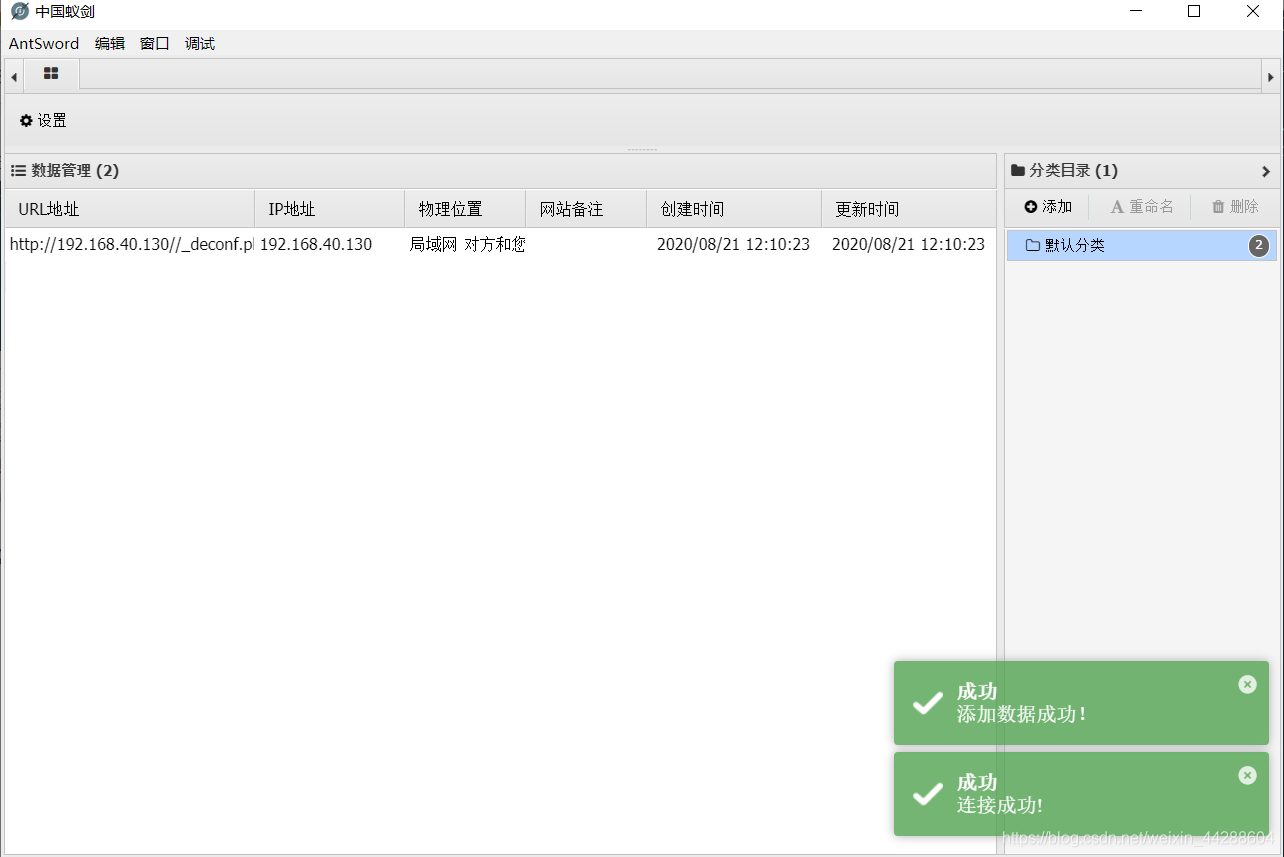Viewport: 1284px width, 857px height.
Task: Sort by 物理位置 column header
Action: coord(465,209)
